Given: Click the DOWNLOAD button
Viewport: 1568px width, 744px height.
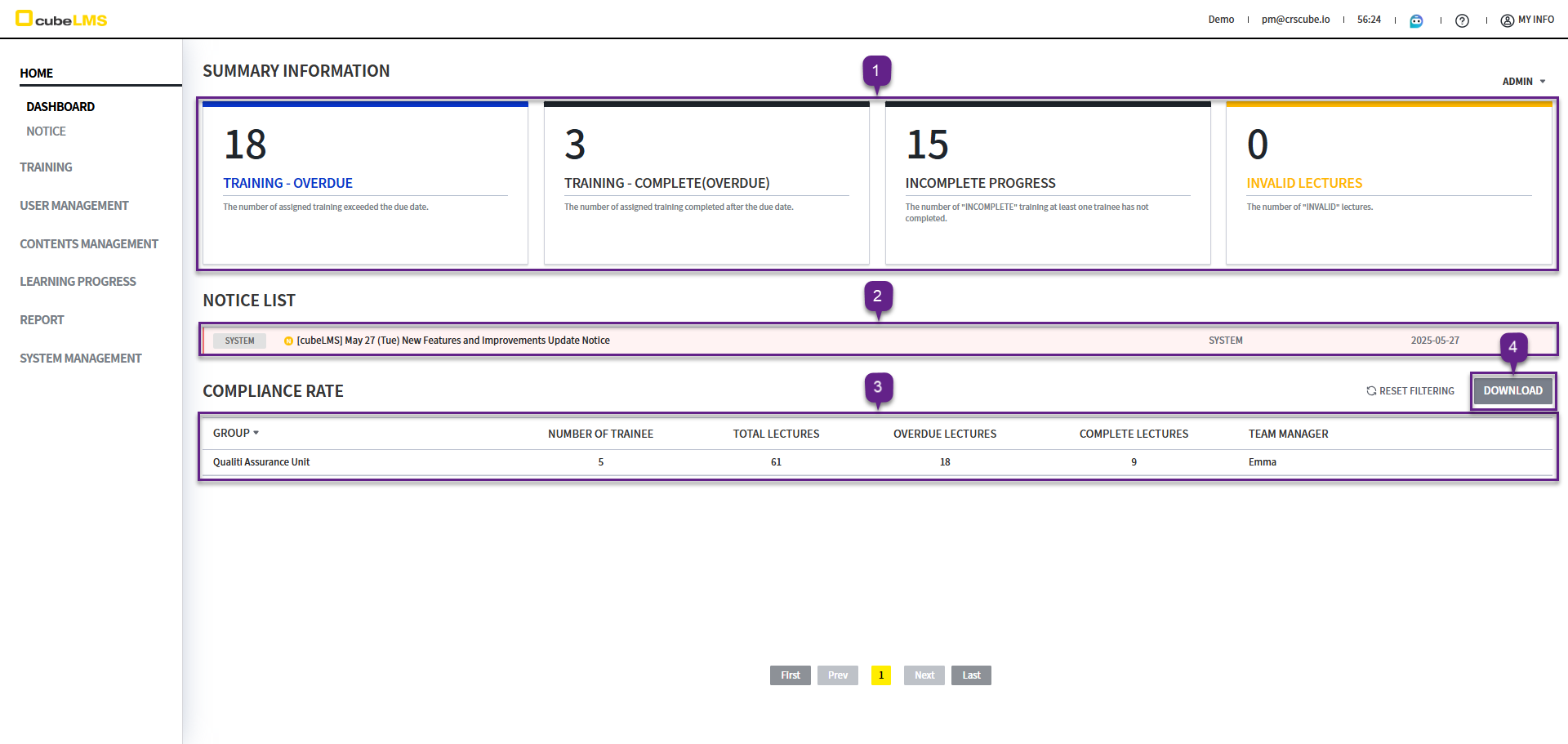Looking at the screenshot, I should tap(1512, 391).
